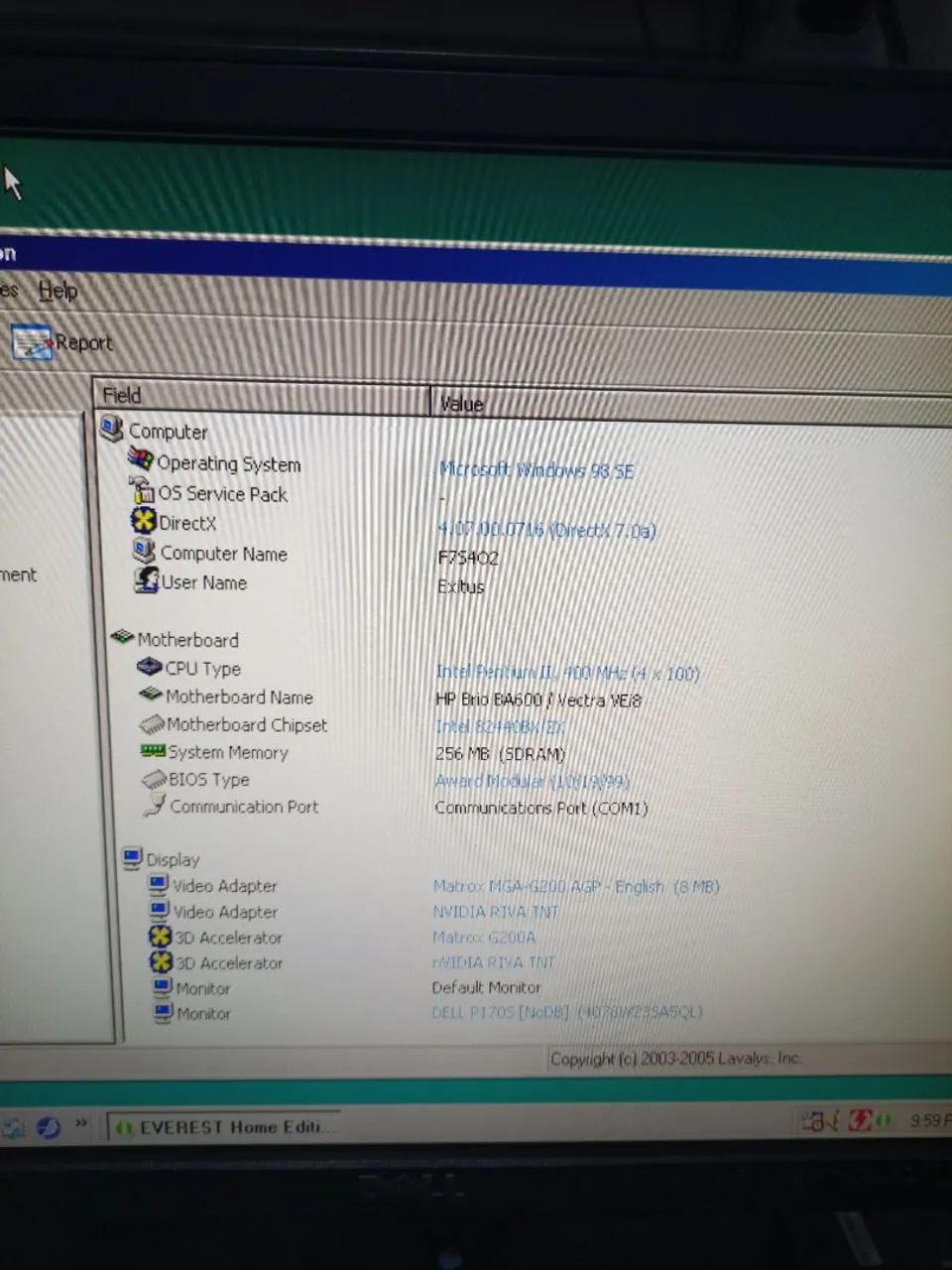Screen dimensions: 952x1270
Task: Select the BIOS Type field label
Action: pos(209,779)
